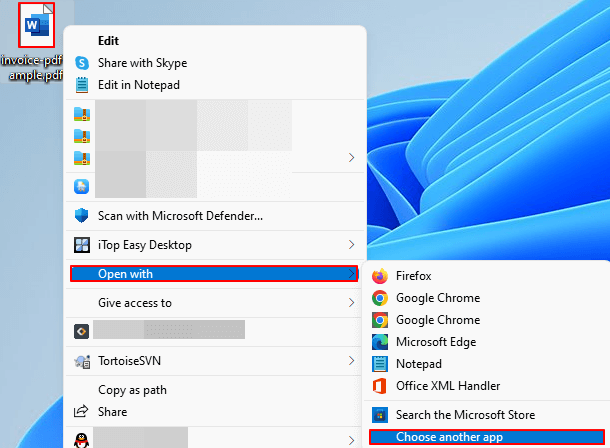This screenshot has width=610, height=448.
Task: Click the dark code-brackets icon entry
Action: point(81,331)
